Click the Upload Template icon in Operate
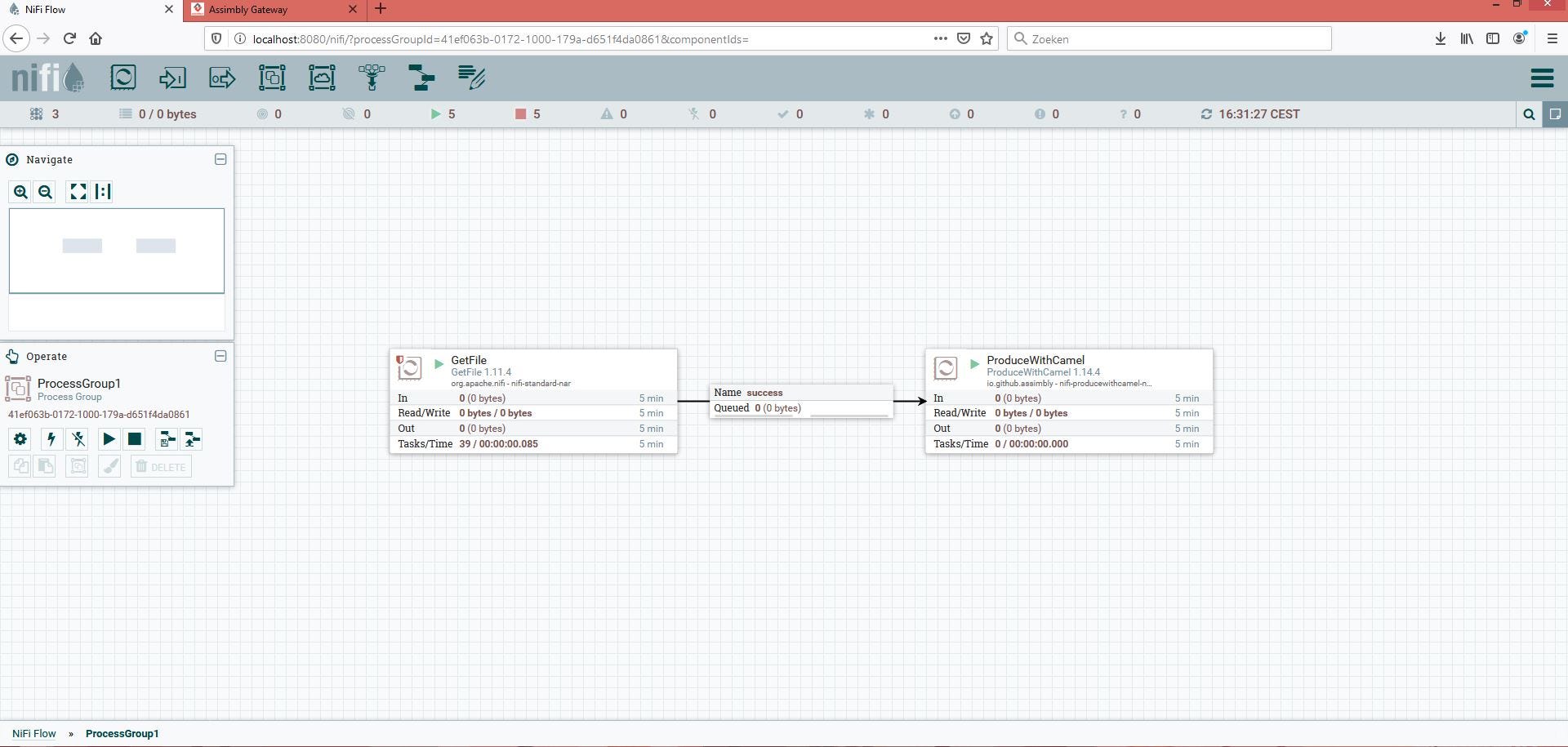 pos(192,439)
